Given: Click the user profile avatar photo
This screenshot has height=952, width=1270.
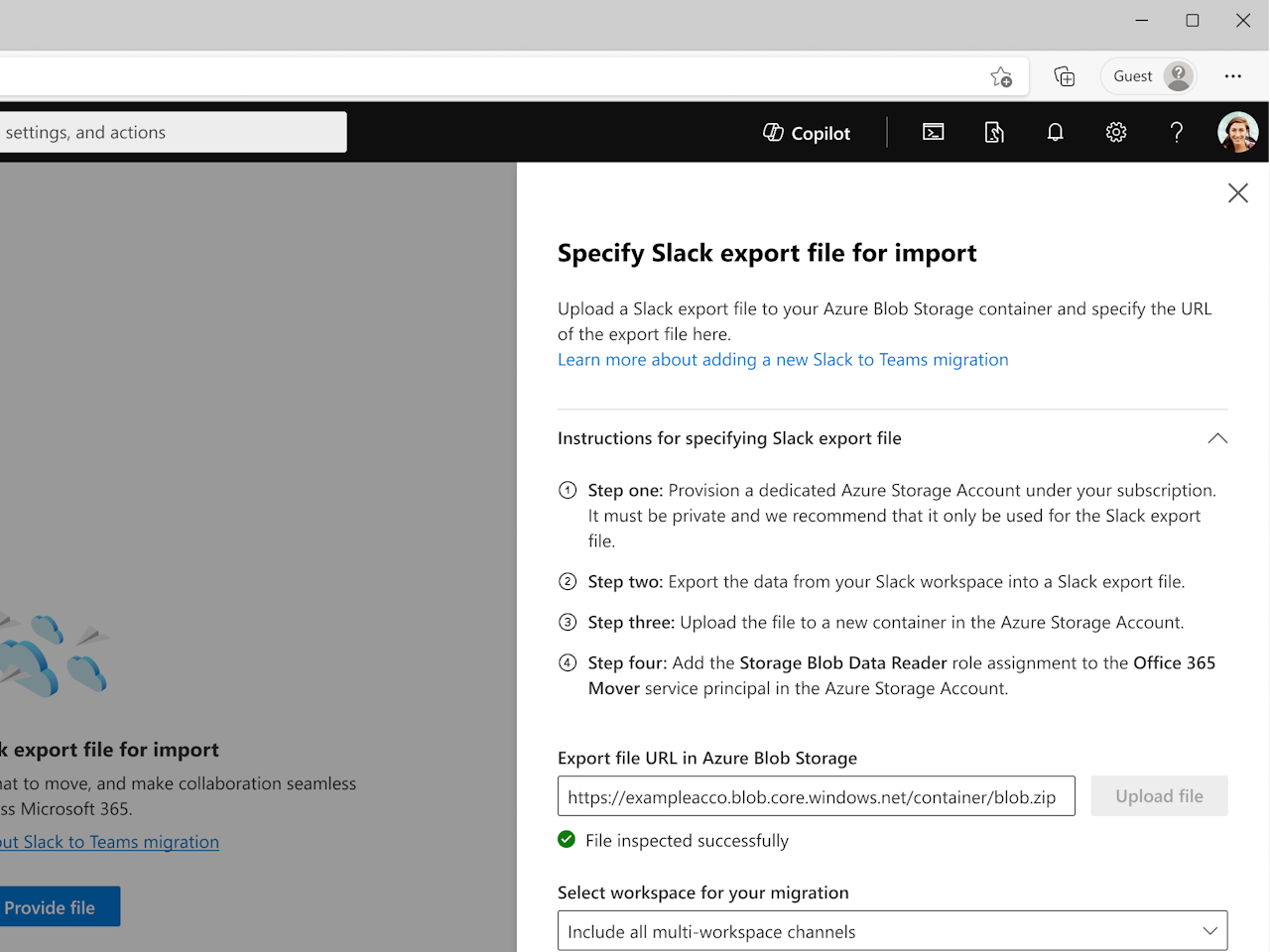Looking at the screenshot, I should [1237, 132].
